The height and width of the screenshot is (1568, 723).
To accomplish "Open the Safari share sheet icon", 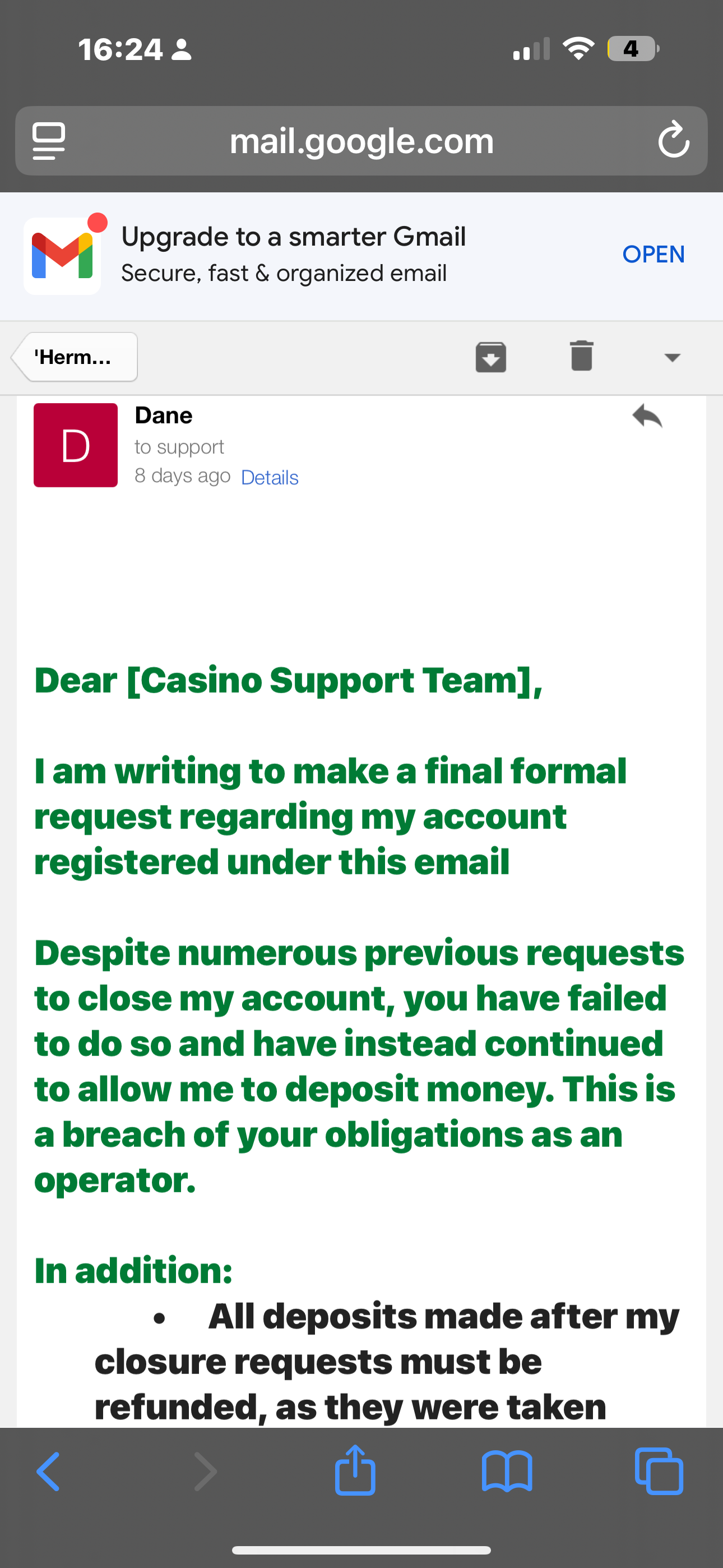I will click(355, 1470).
